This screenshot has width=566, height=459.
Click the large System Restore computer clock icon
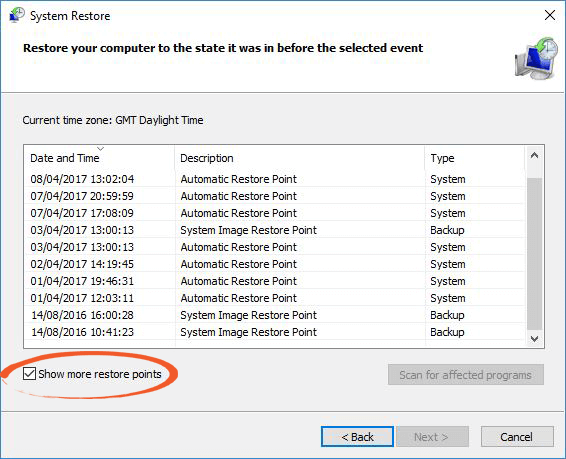[x=536, y=58]
